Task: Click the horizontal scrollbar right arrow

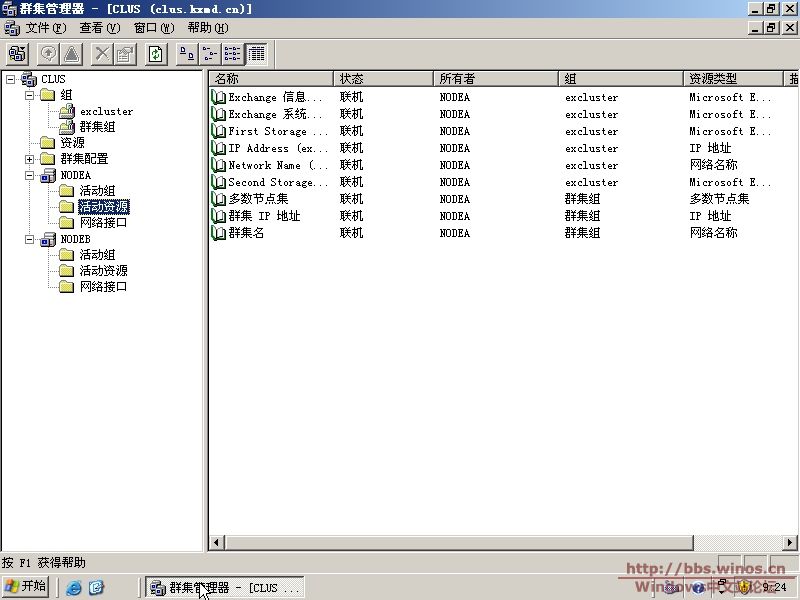Action: [x=791, y=543]
